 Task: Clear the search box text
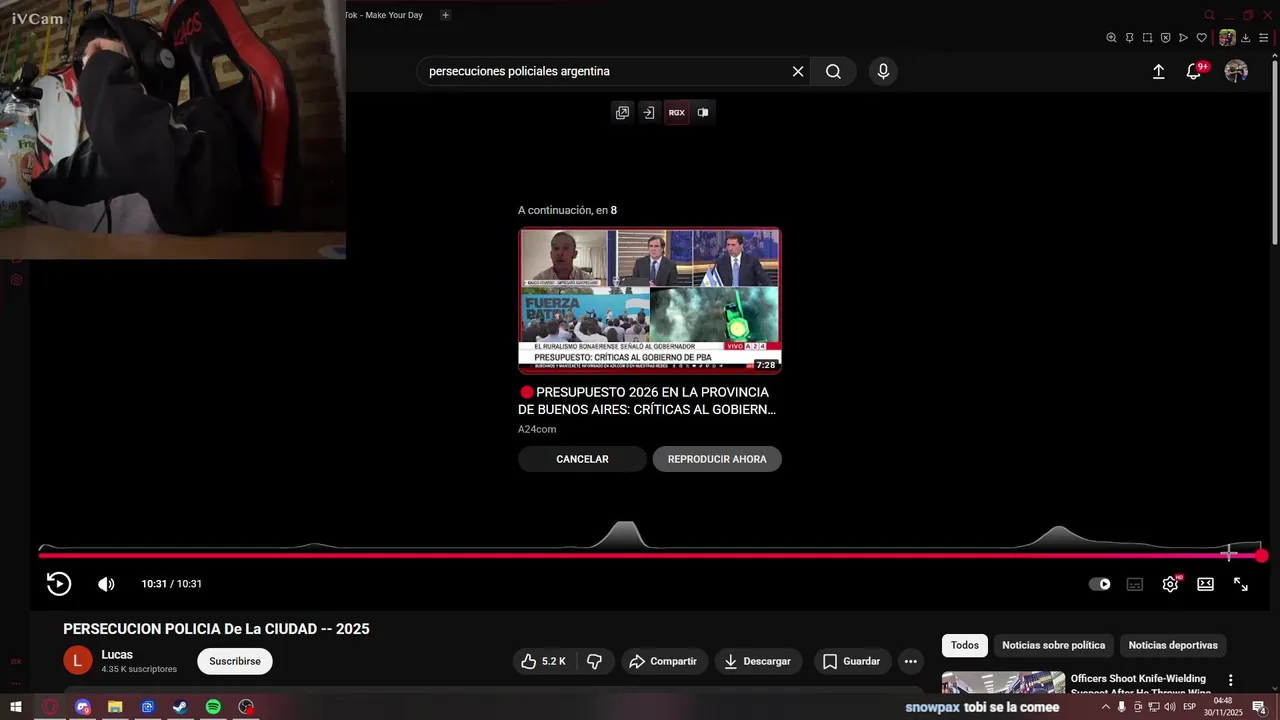tap(798, 71)
